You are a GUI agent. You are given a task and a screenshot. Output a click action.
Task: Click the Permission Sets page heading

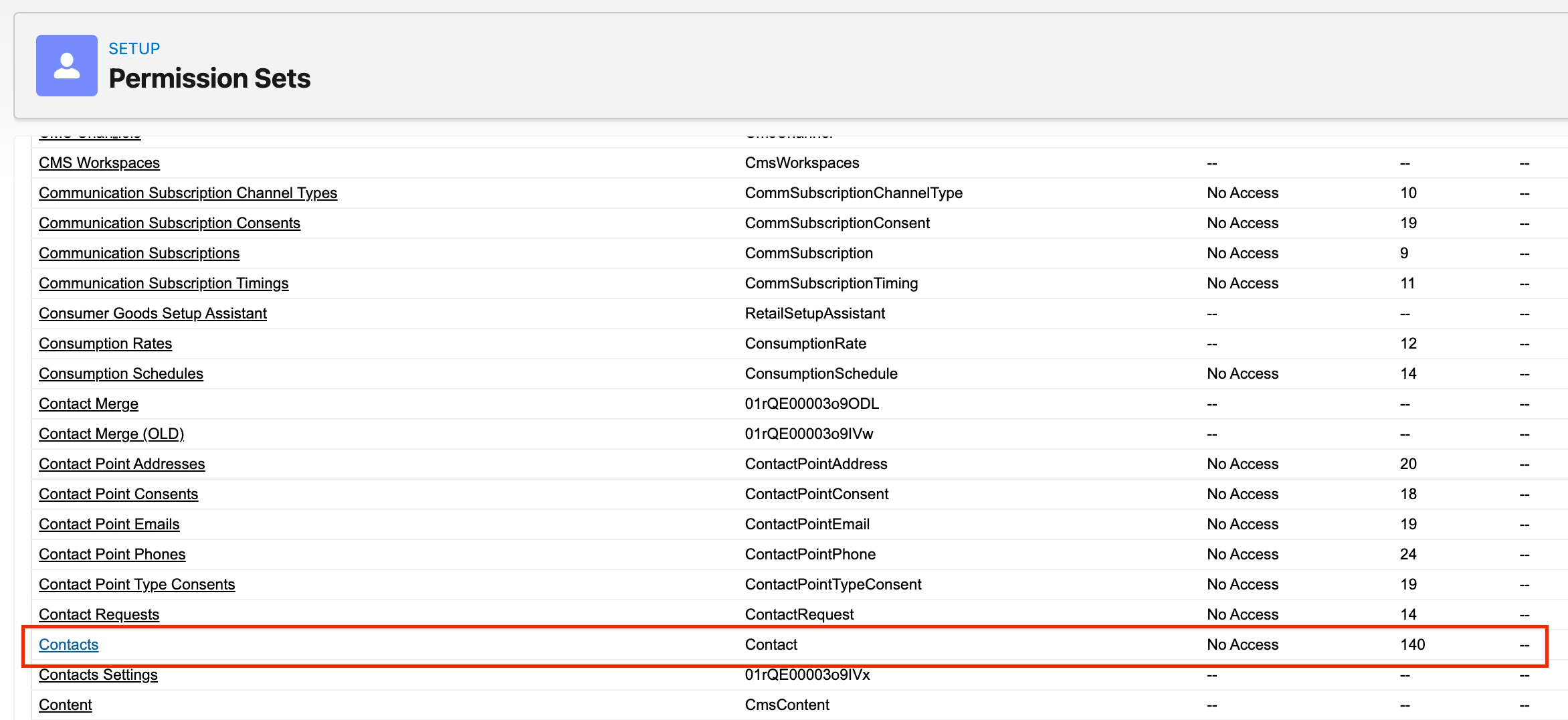pos(209,78)
